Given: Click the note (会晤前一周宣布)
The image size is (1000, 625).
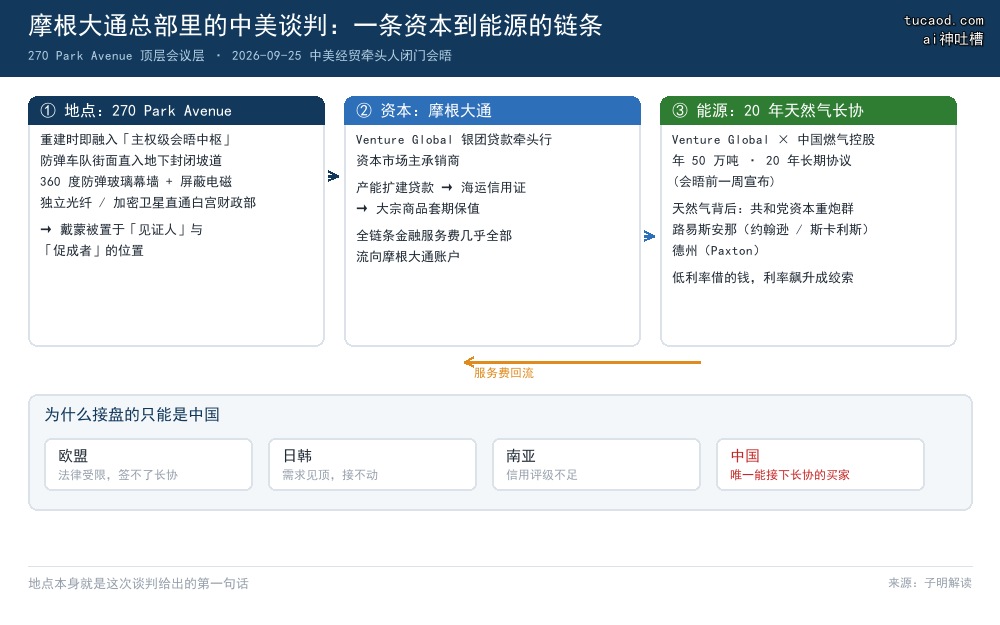Looking at the screenshot, I should click(724, 182).
